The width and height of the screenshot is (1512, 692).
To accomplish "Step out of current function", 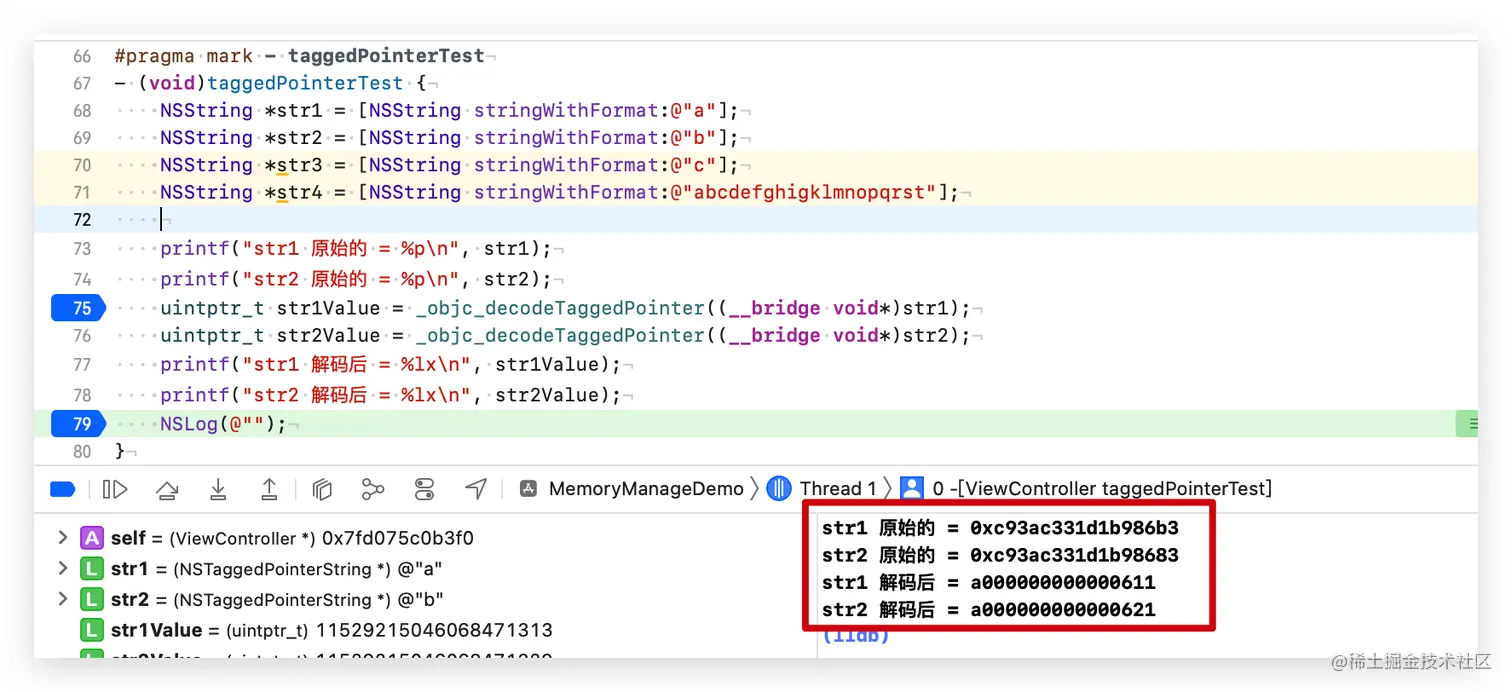I will pos(270,489).
